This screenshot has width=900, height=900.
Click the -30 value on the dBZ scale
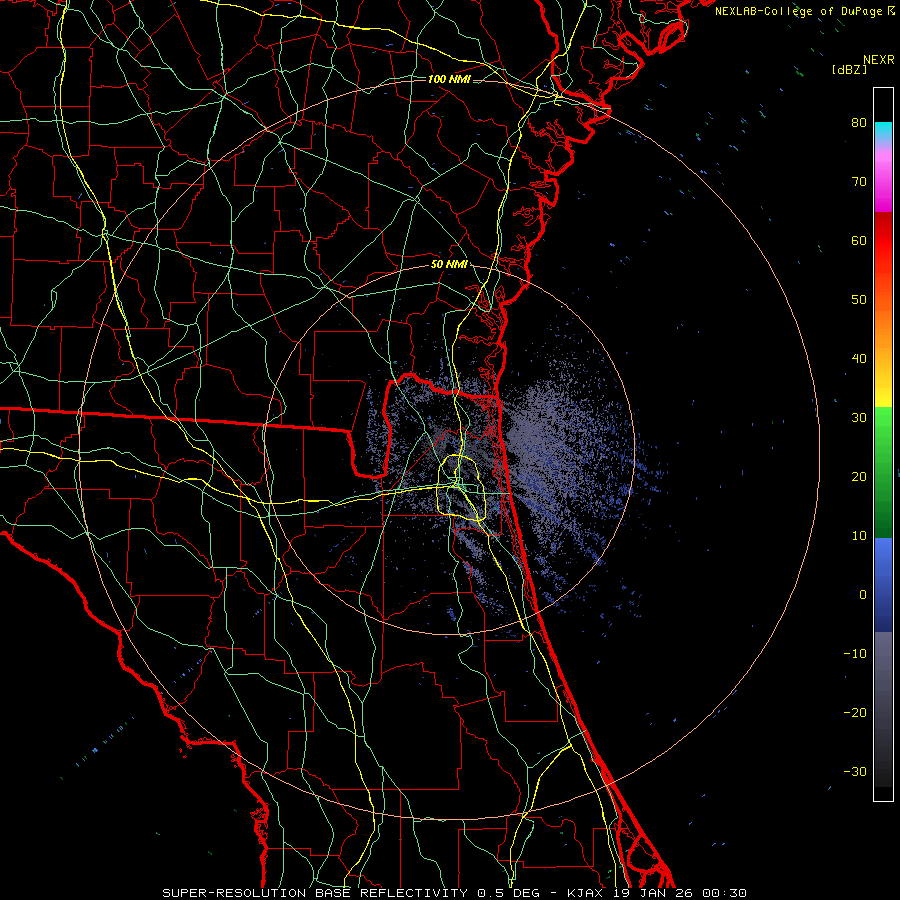click(855, 772)
